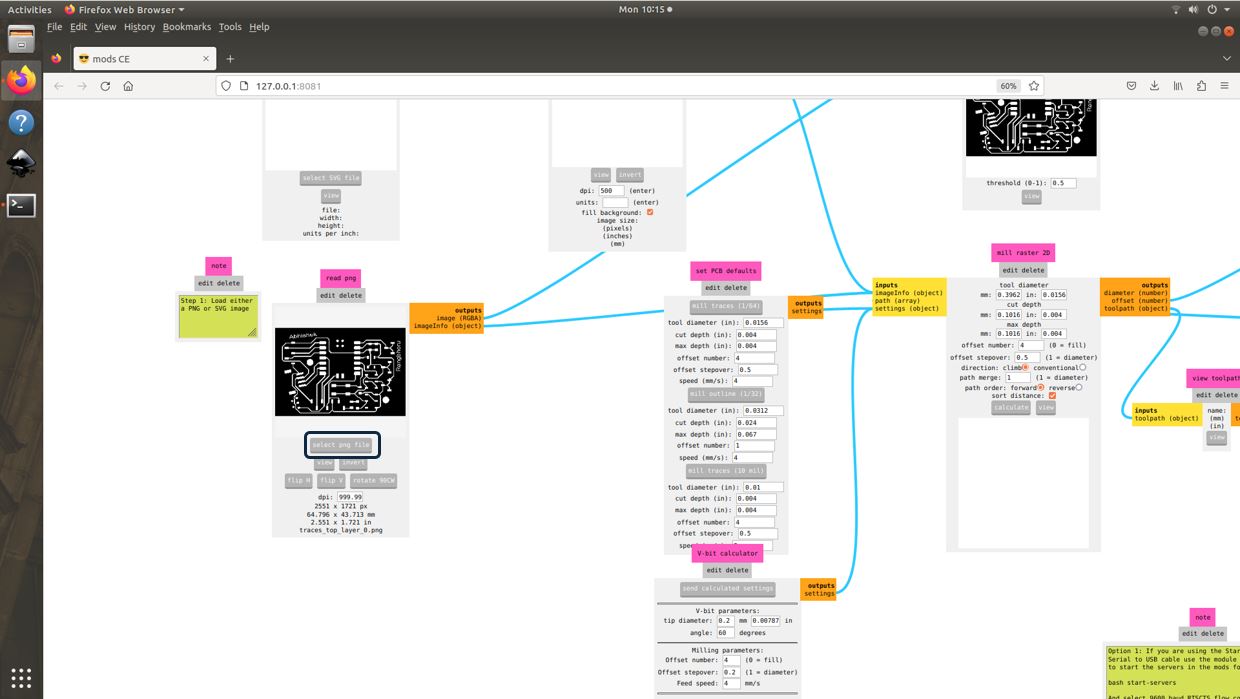The width and height of the screenshot is (1240, 699).
Task: Click the pinned Firefox View tab icon
Action: [x=56, y=59]
